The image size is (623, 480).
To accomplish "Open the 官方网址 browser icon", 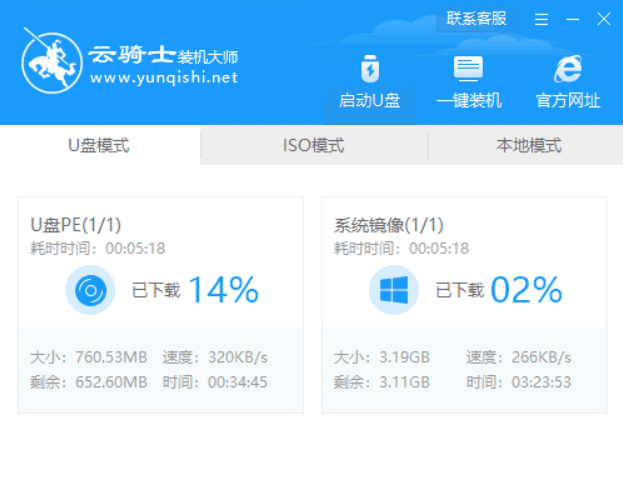I will (x=568, y=69).
